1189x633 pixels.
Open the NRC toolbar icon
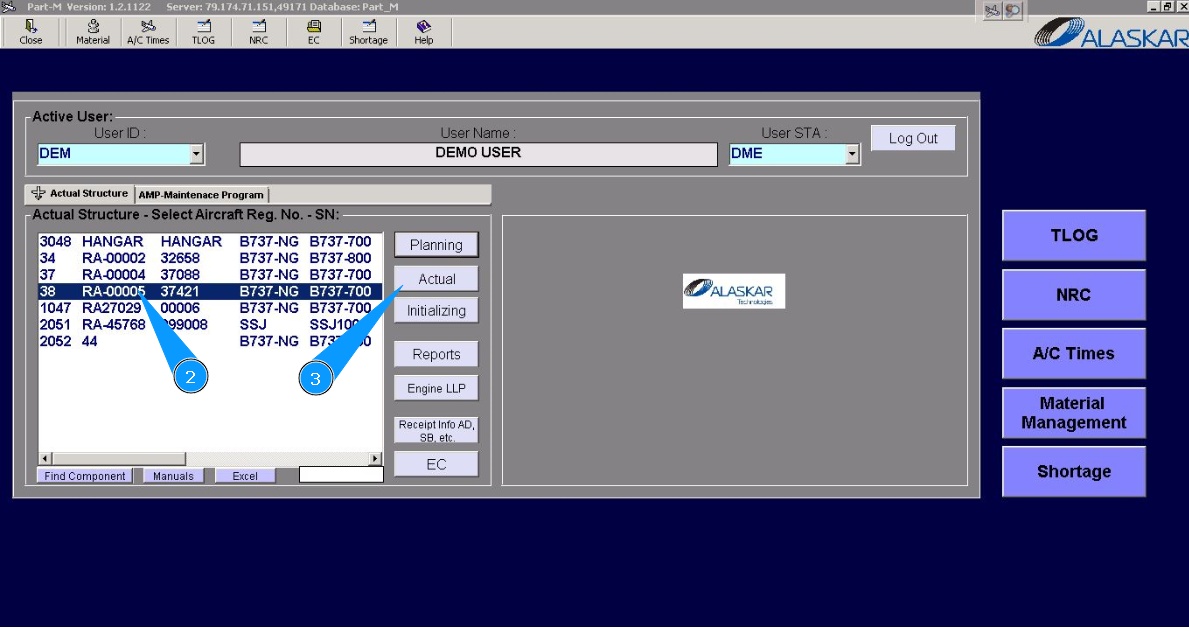pyautogui.click(x=259, y=33)
